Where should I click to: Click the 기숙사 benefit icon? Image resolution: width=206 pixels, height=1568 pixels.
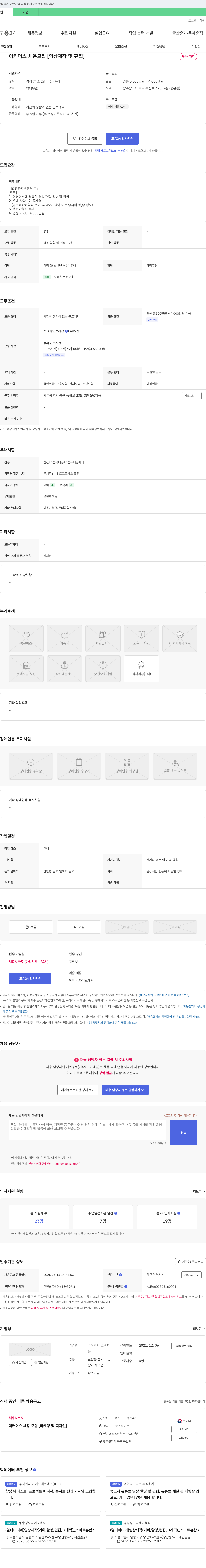coord(64,639)
